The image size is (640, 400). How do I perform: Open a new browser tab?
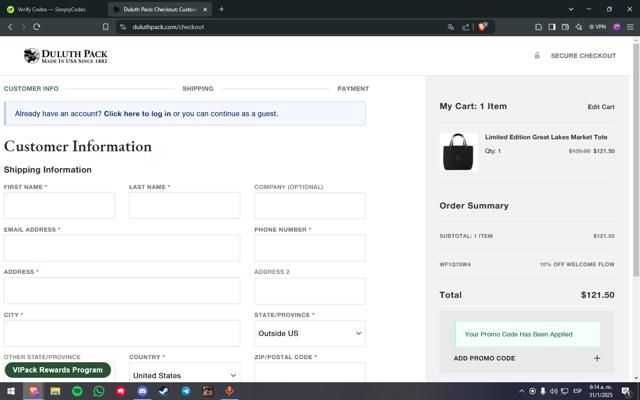click(221, 9)
